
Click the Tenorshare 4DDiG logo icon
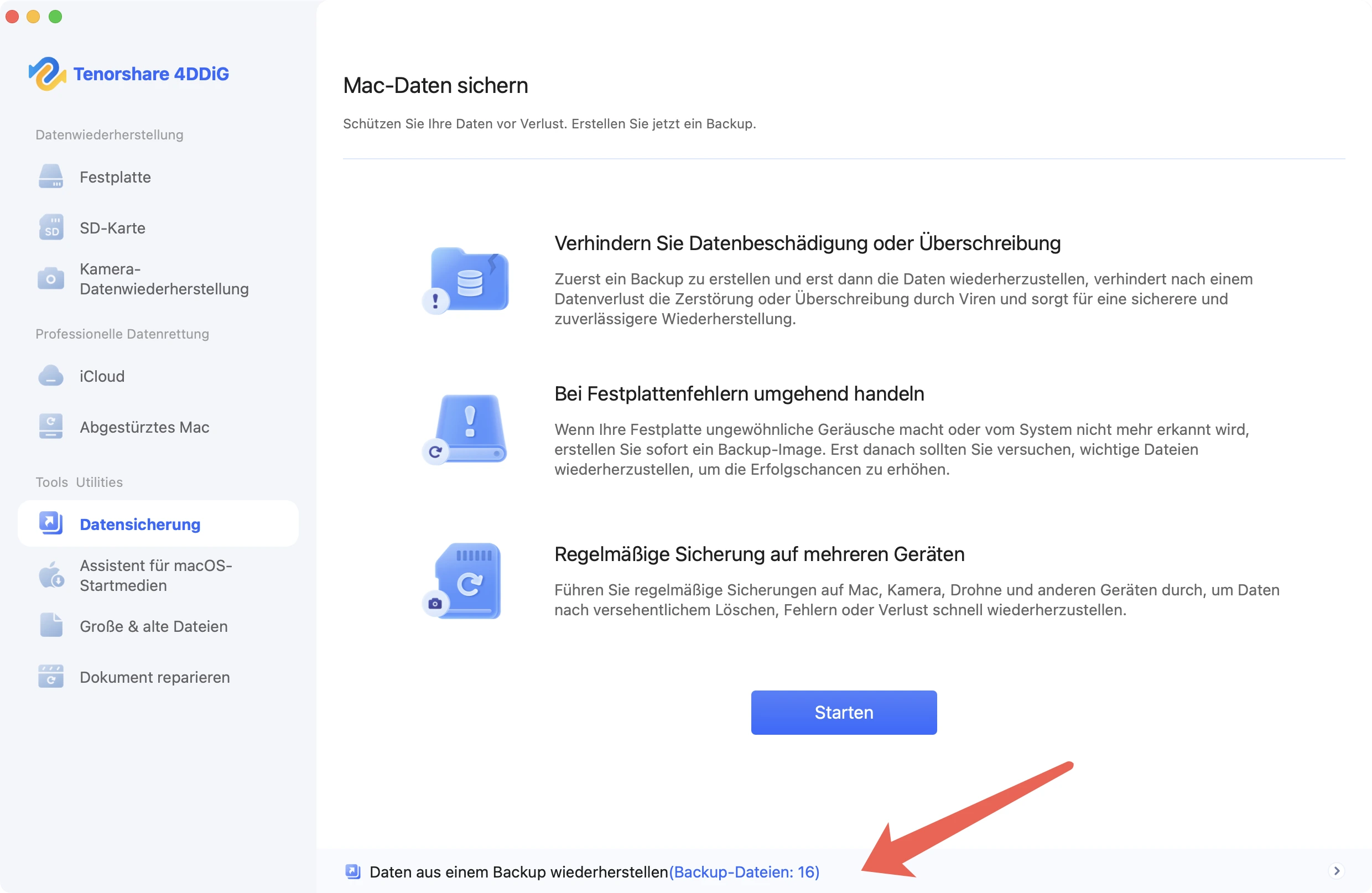[47, 74]
